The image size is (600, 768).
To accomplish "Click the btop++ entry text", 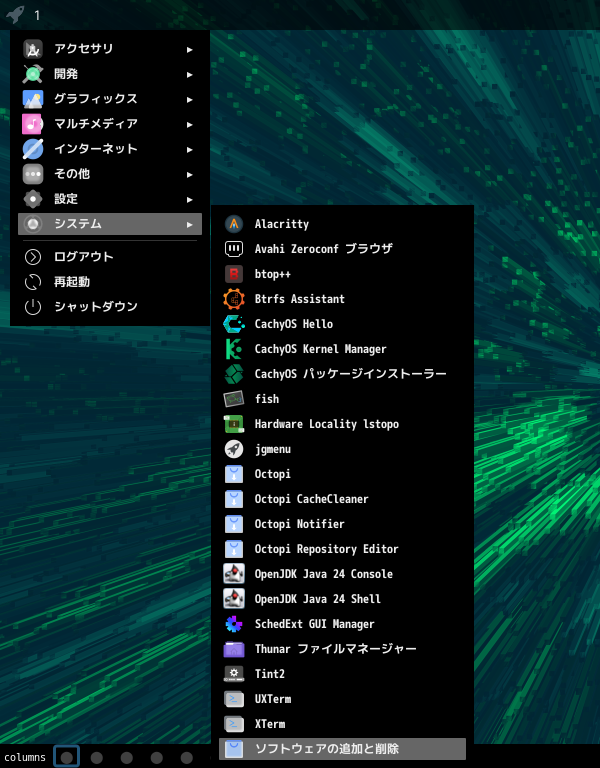I will click(272, 274).
